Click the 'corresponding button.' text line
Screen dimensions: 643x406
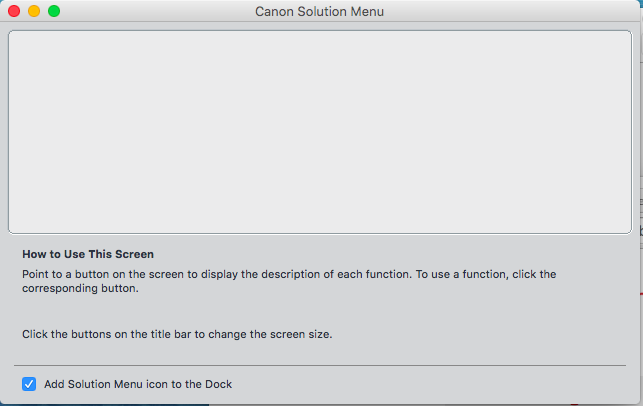point(80,289)
